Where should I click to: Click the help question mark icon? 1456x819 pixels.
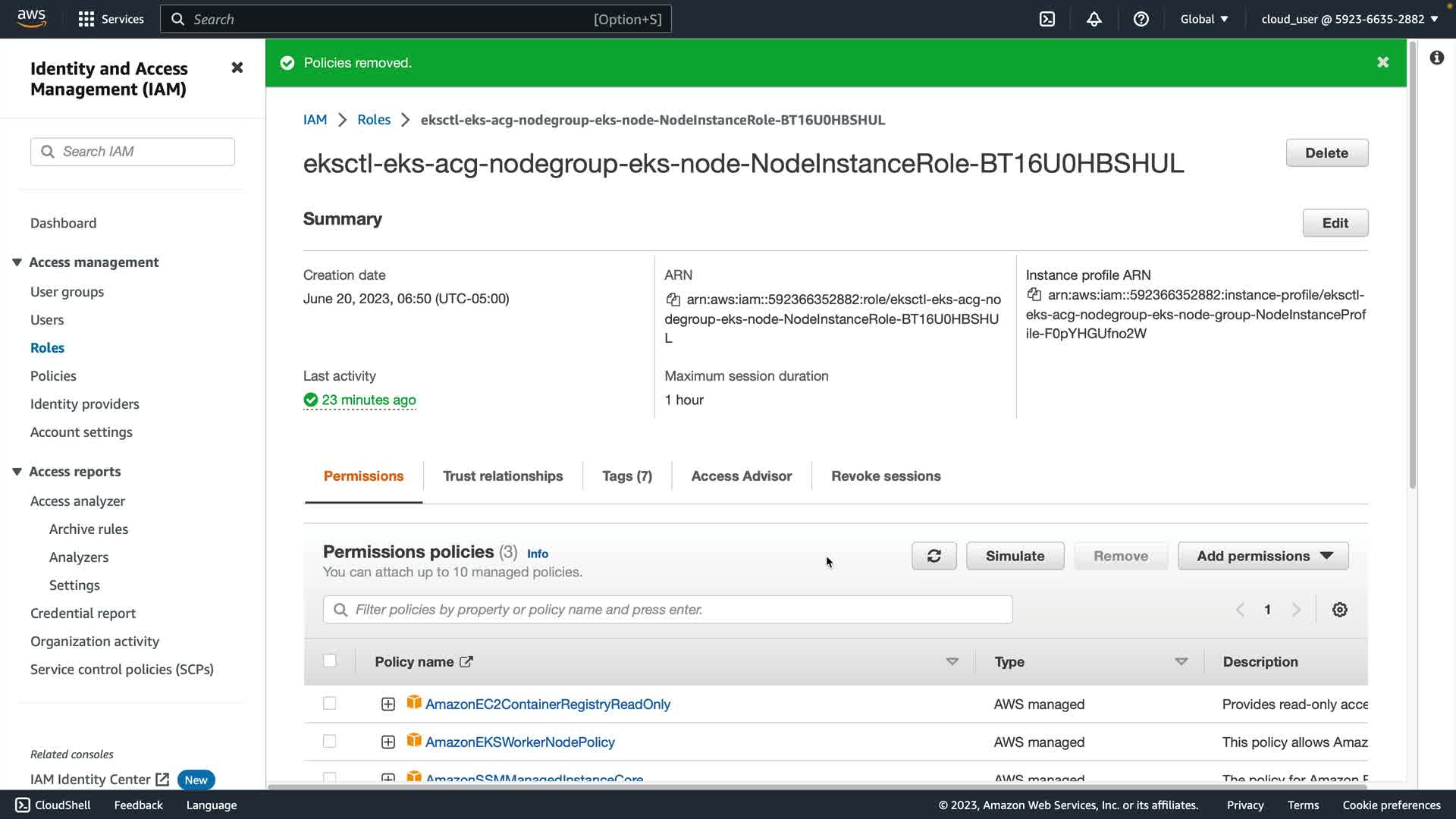coord(1141,19)
